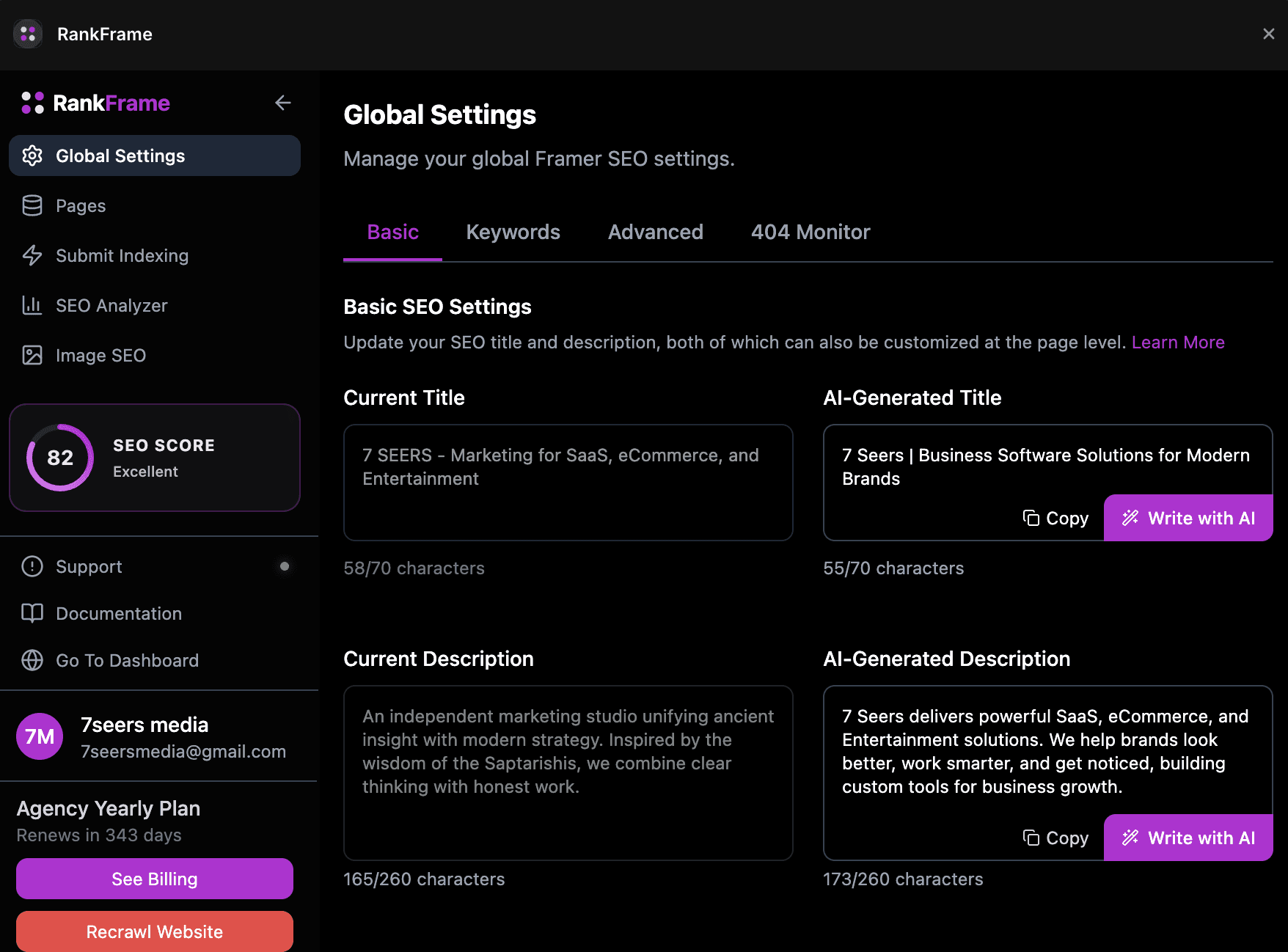Click the Recrawl Website button
This screenshot has height=952, width=1288.
coord(155,931)
